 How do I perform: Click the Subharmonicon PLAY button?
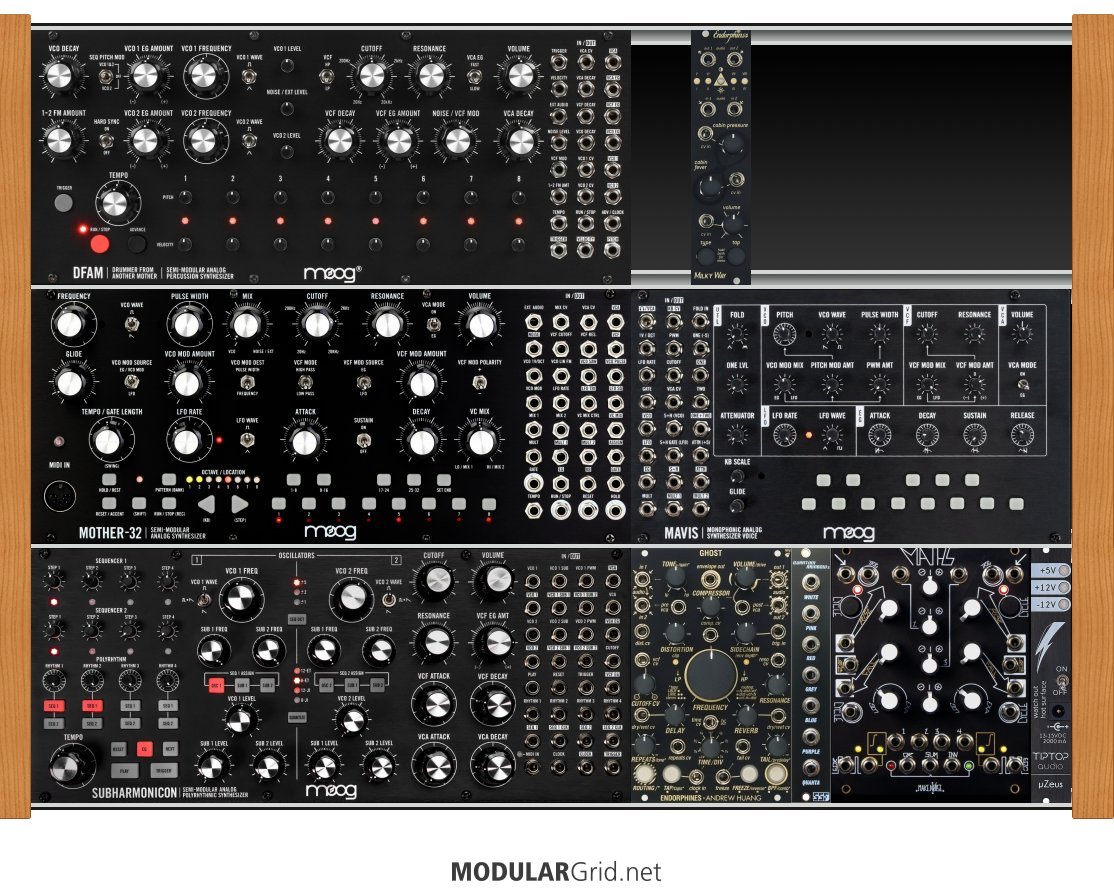click(124, 770)
